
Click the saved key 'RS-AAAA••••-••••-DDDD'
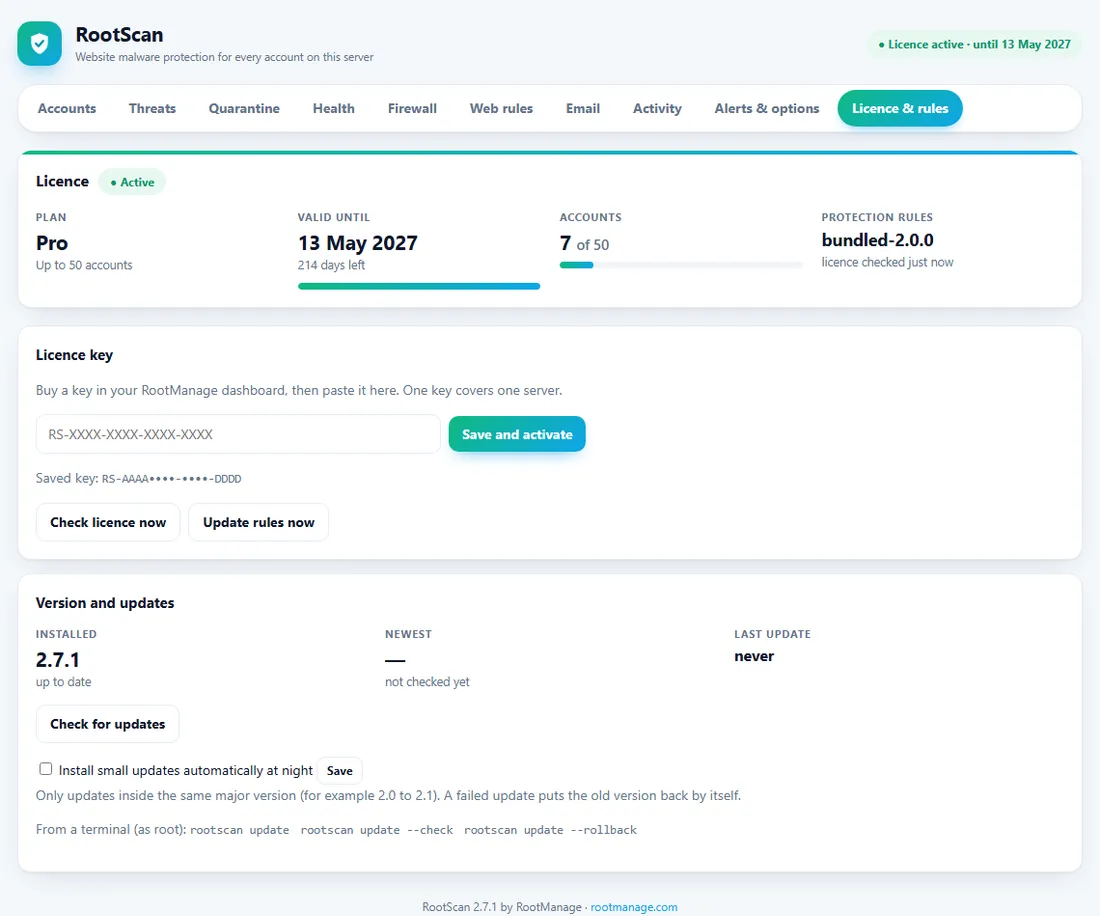[x=172, y=479]
